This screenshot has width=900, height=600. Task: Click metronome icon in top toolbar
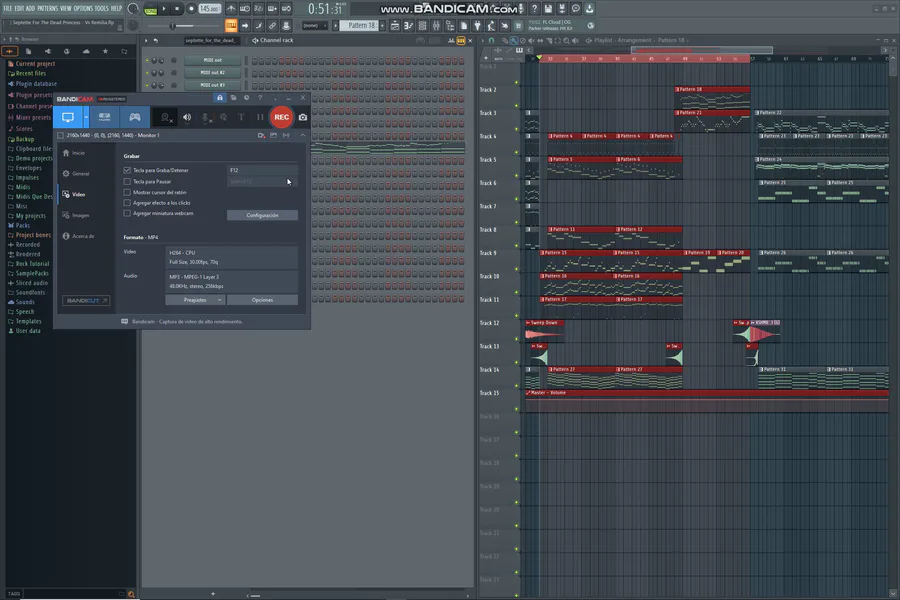pyautogui.click(x=231, y=9)
